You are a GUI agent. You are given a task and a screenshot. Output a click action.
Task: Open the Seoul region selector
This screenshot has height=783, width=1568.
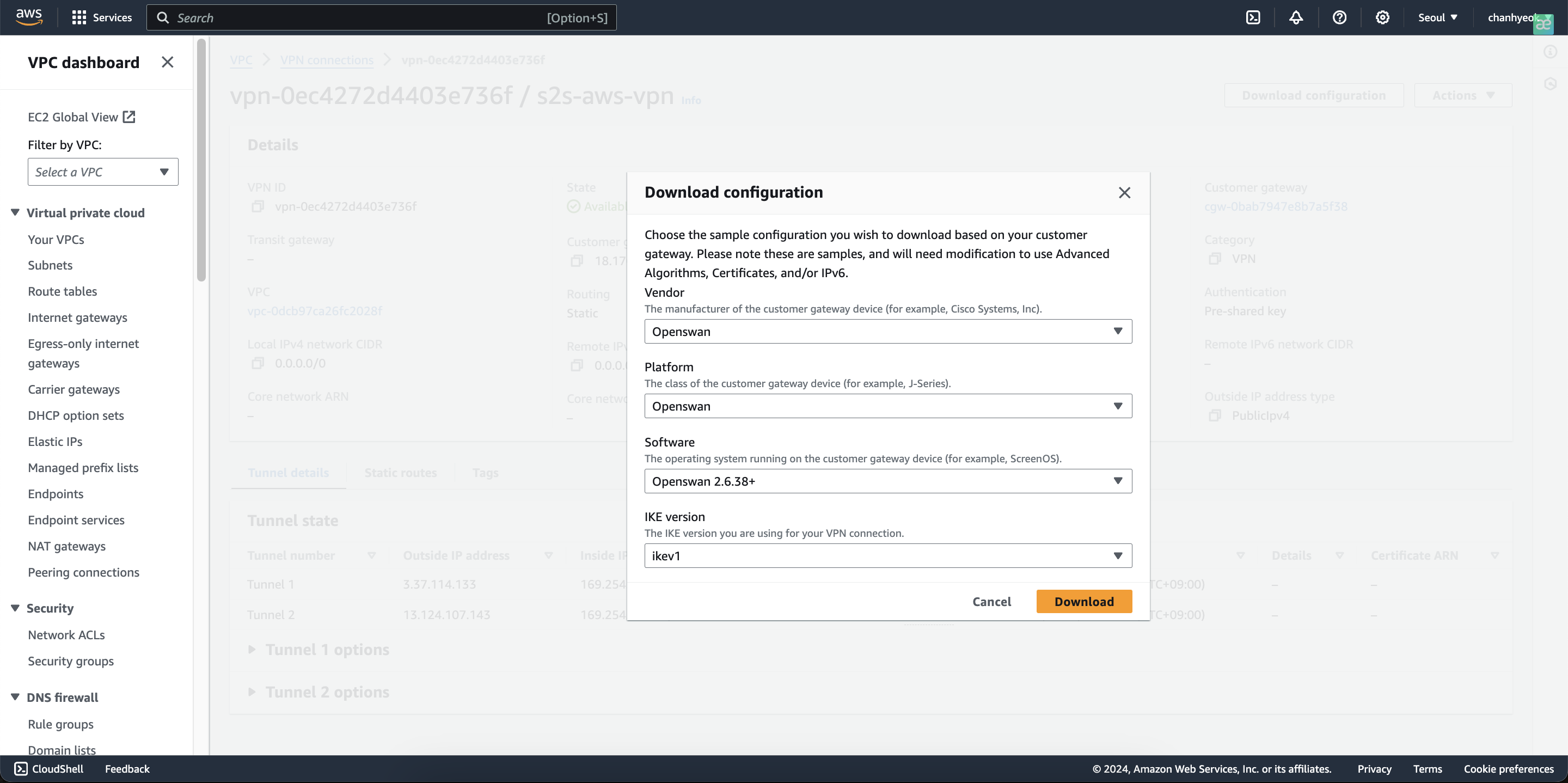point(1437,17)
